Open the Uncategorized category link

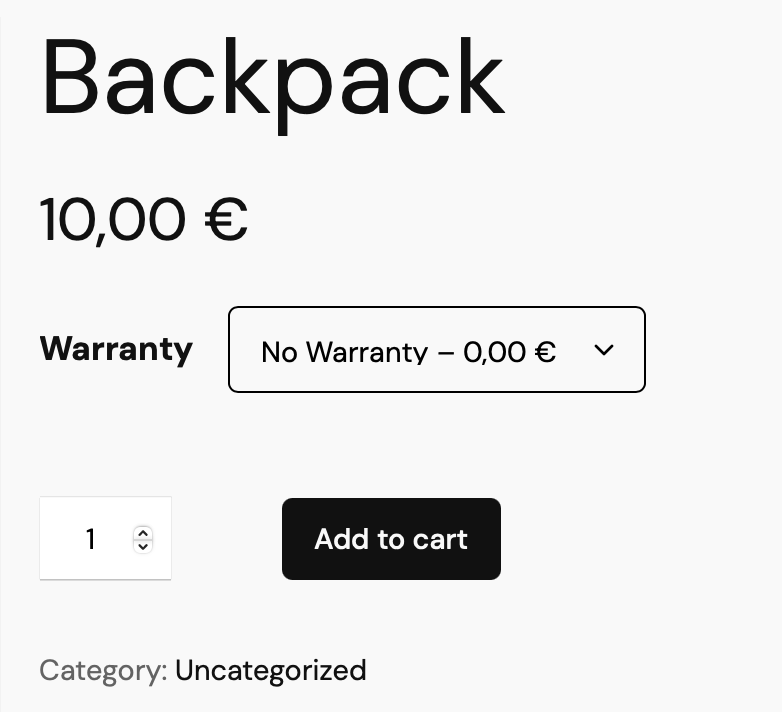point(270,670)
